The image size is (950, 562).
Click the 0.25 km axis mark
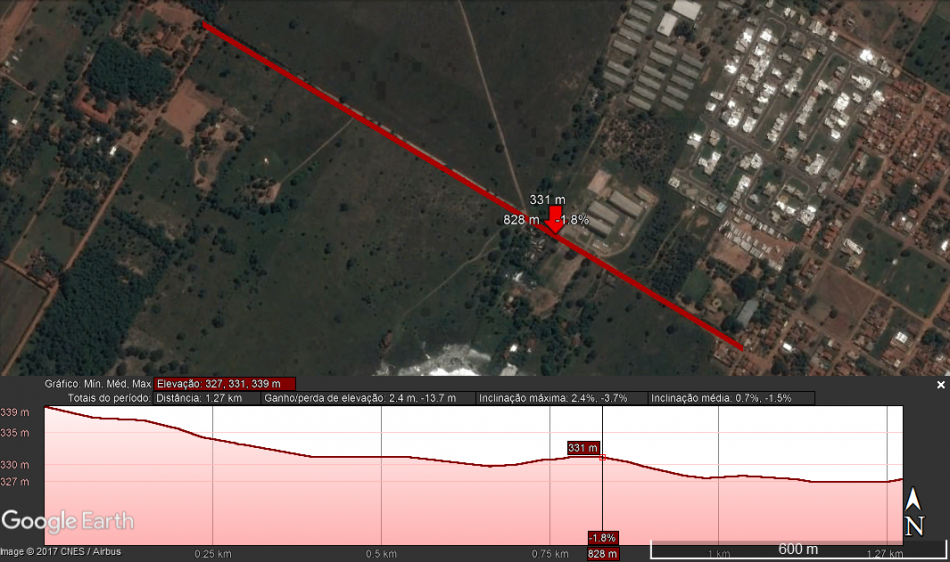pos(212,554)
